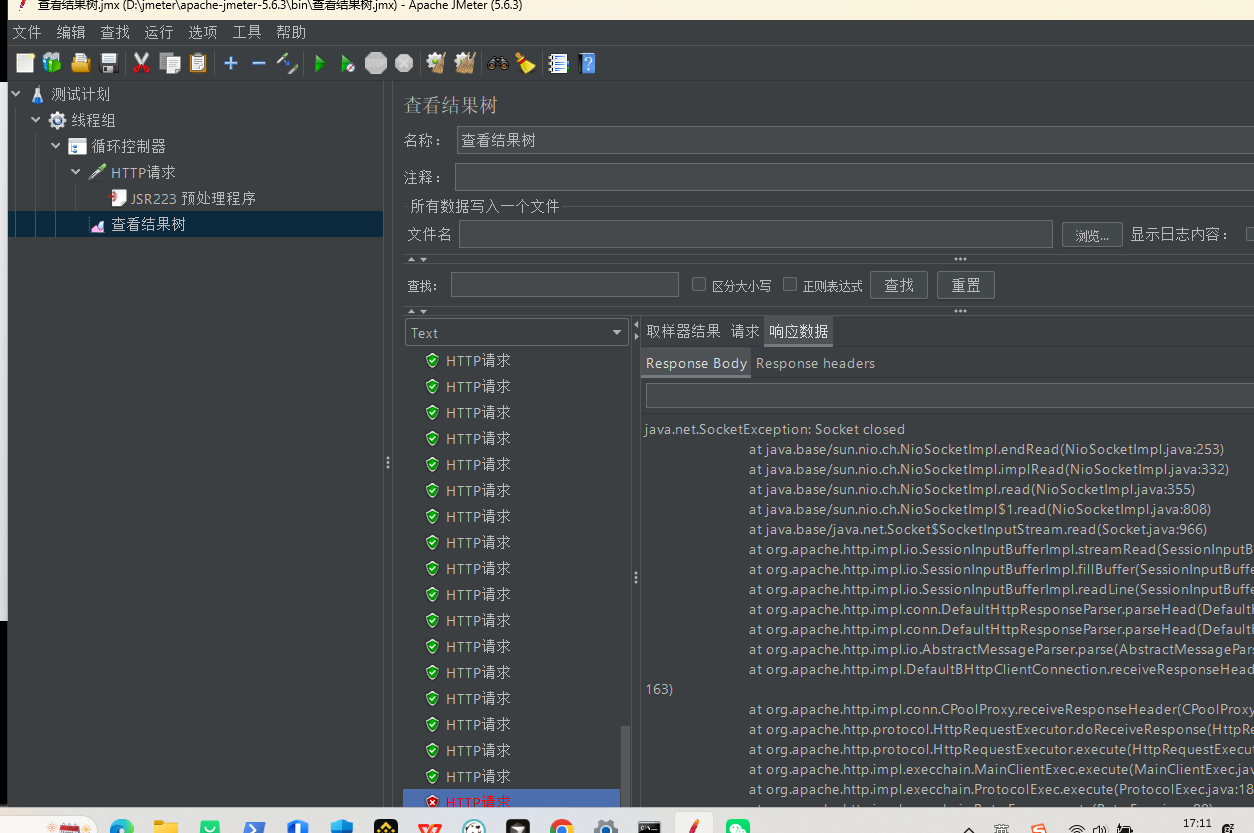Click the Cut scissors icon
The height and width of the screenshot is (833, 1254).
pos(141,63)
